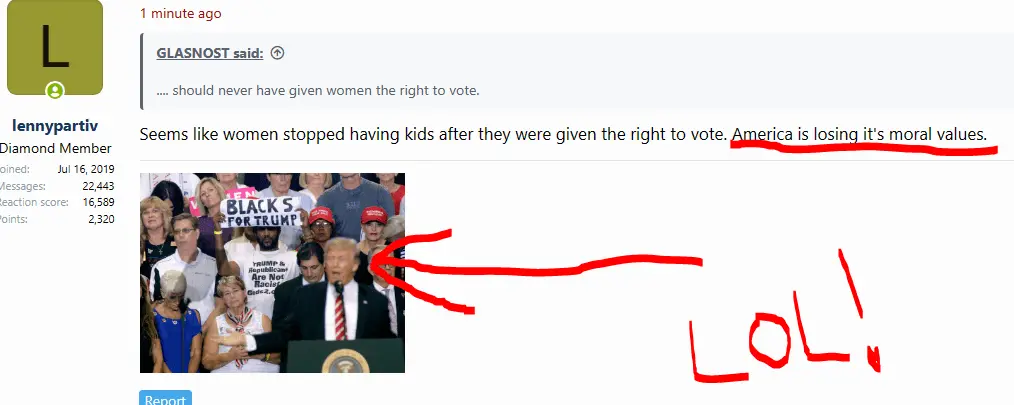Open the 16,589 reaction score
Screen dimensions: 1014x405
[x=98, y=202]
